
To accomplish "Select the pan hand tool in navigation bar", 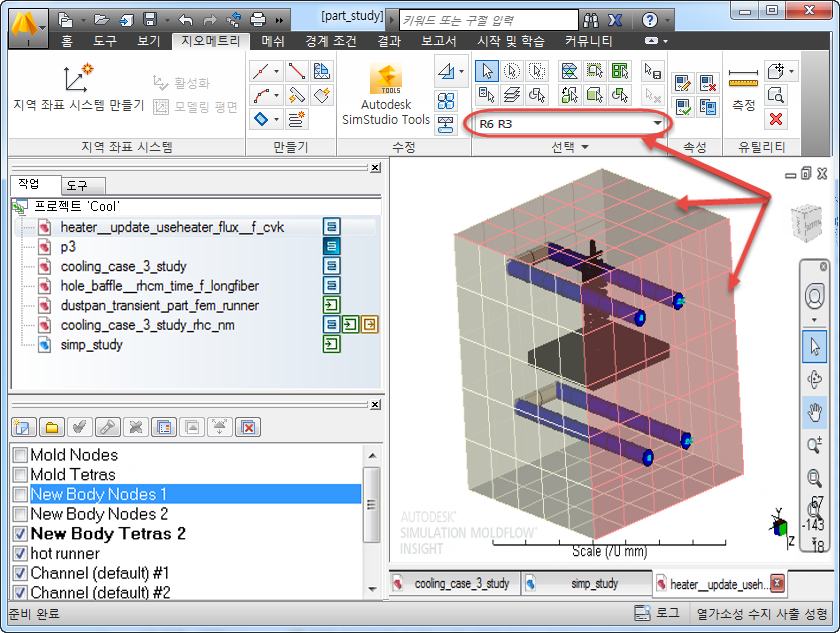I will tap(814, 412).
